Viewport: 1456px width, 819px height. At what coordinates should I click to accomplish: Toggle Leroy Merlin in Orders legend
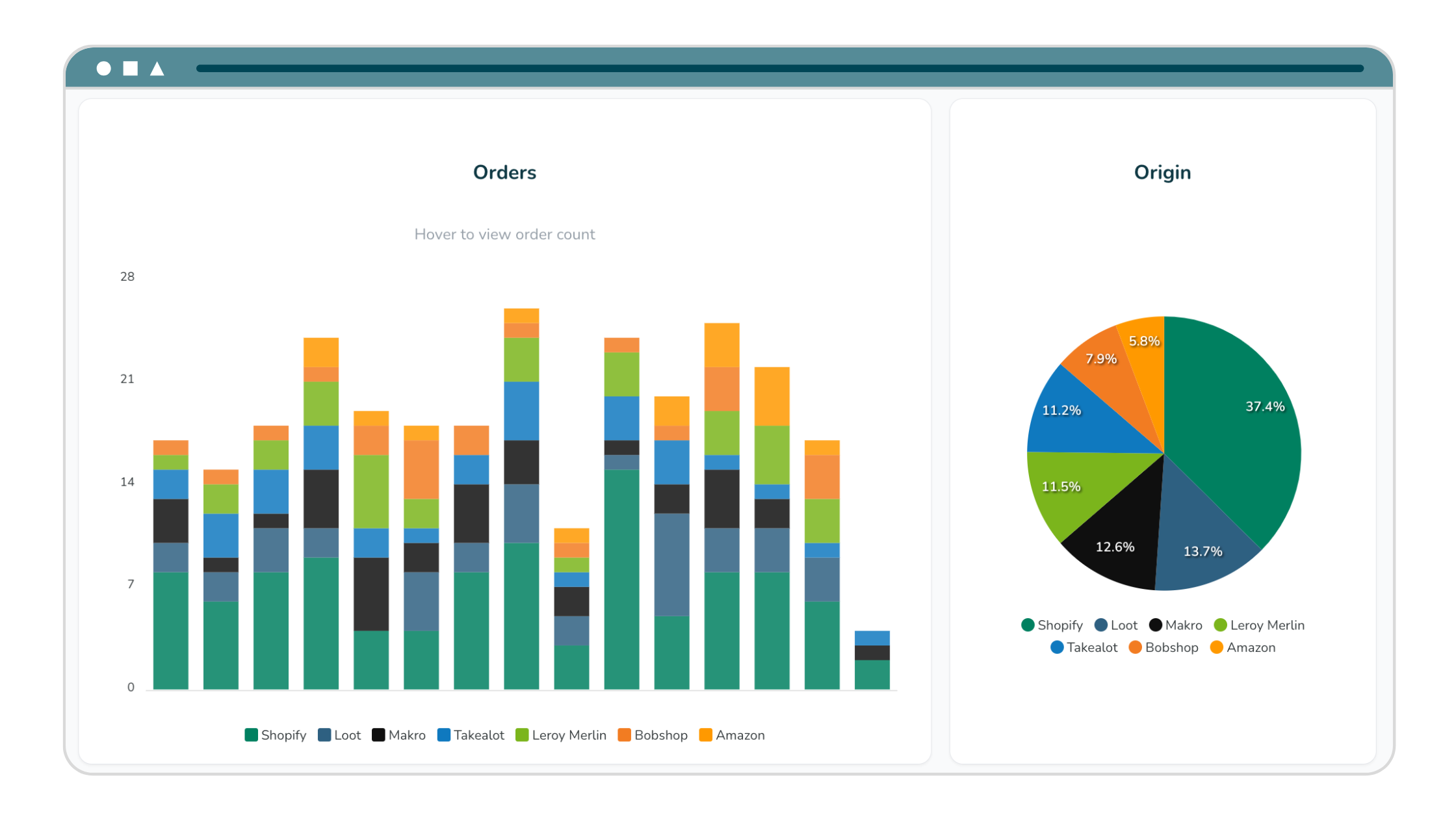tap(560, 735)
